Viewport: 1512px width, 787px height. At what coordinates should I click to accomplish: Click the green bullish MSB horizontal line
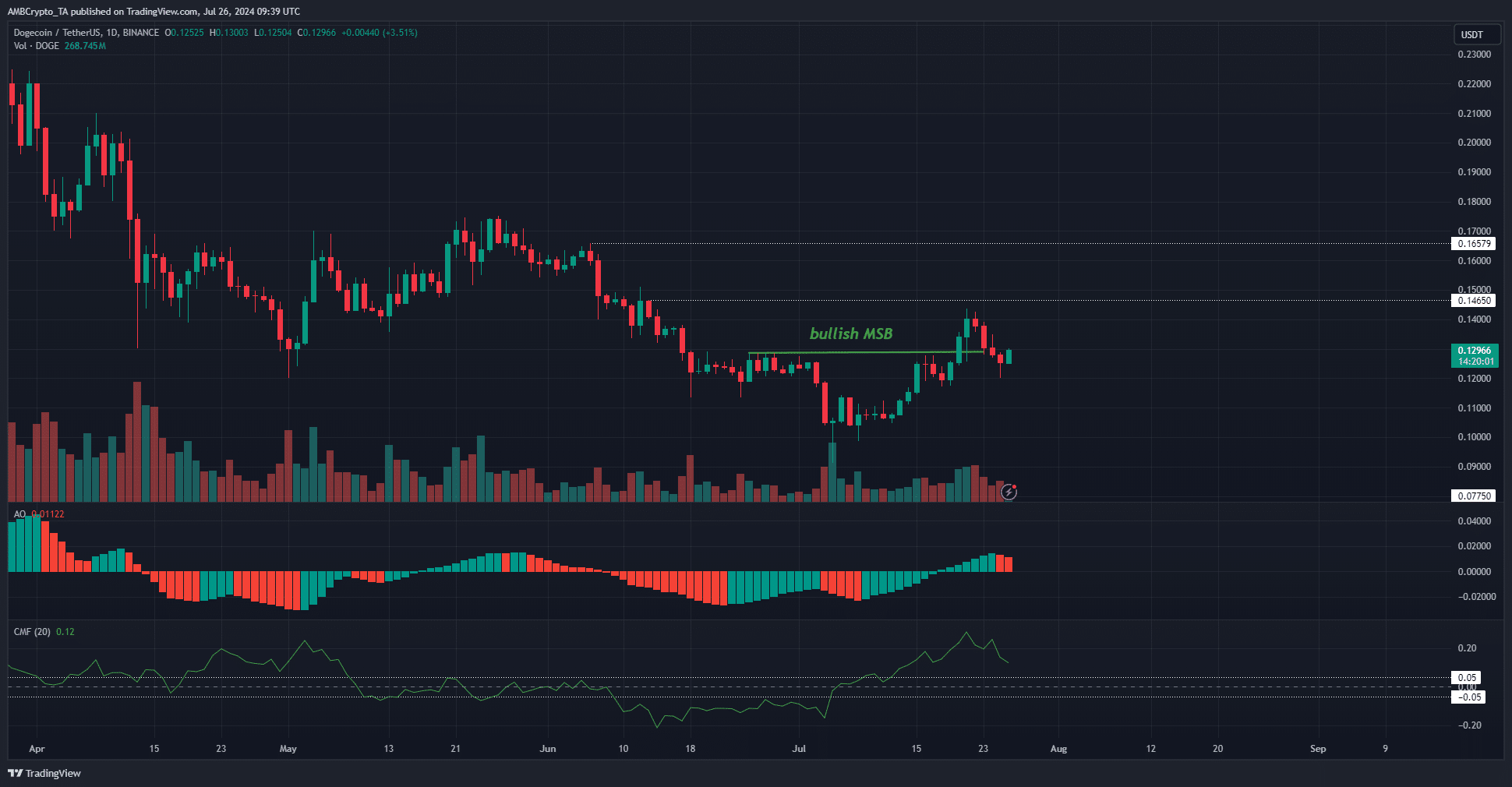pos(865,353)
